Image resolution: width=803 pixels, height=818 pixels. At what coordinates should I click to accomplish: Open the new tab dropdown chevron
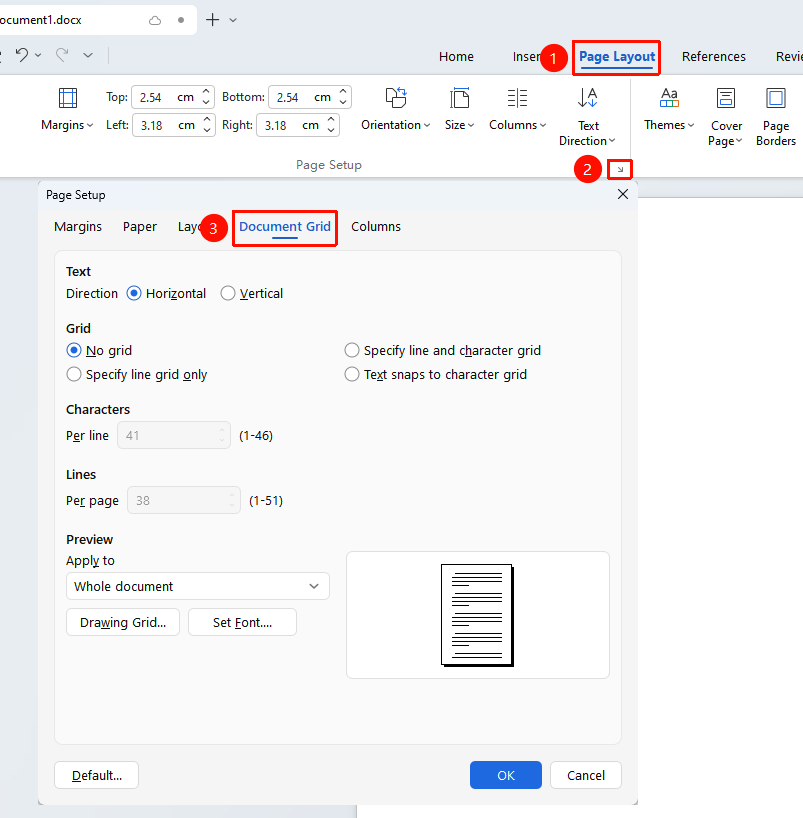pyautogui.click(x=233, y=20)
